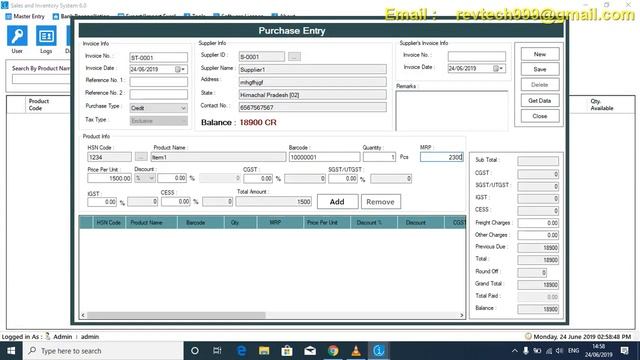Click the Price Per Unit column header

tap(327, 222)
